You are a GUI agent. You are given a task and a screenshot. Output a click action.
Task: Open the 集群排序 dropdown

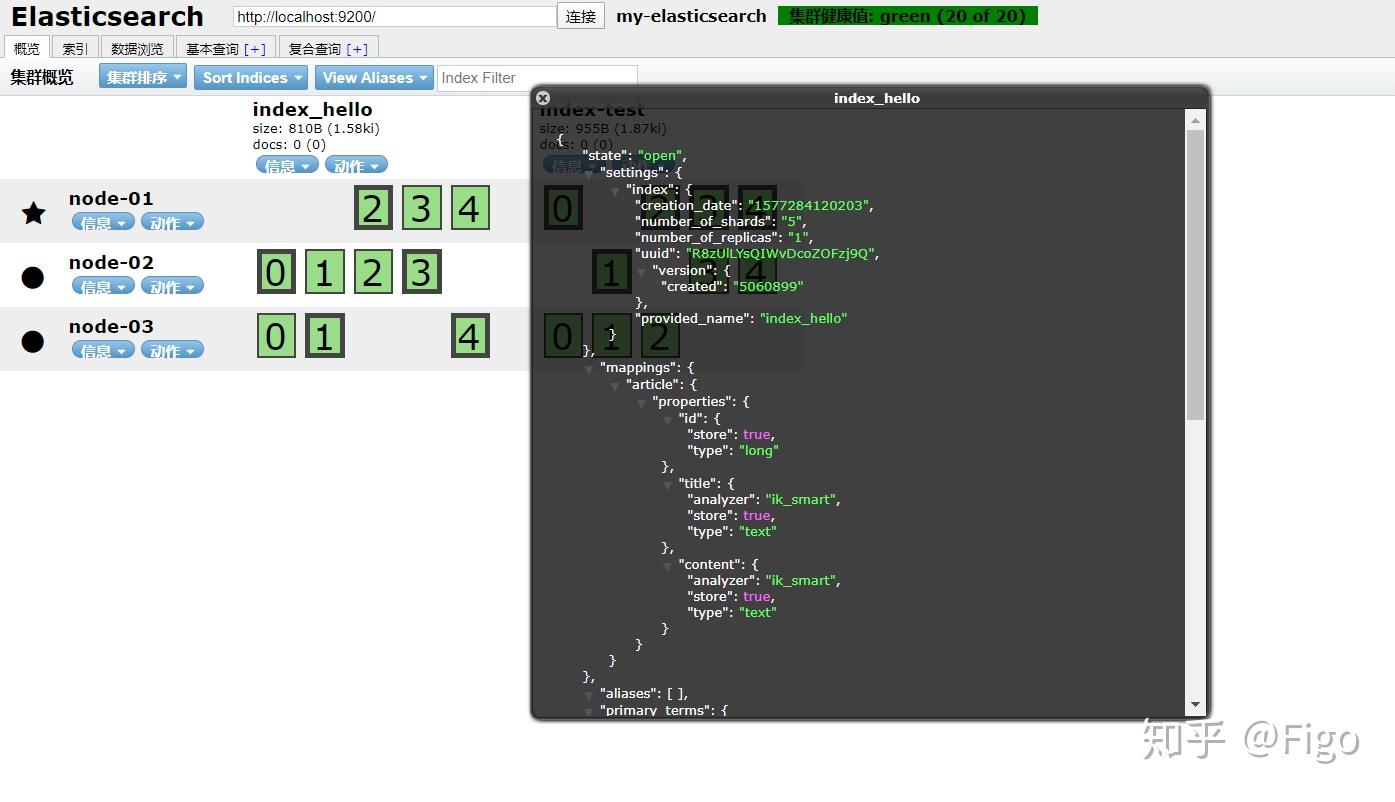click(x=143, y=77)
